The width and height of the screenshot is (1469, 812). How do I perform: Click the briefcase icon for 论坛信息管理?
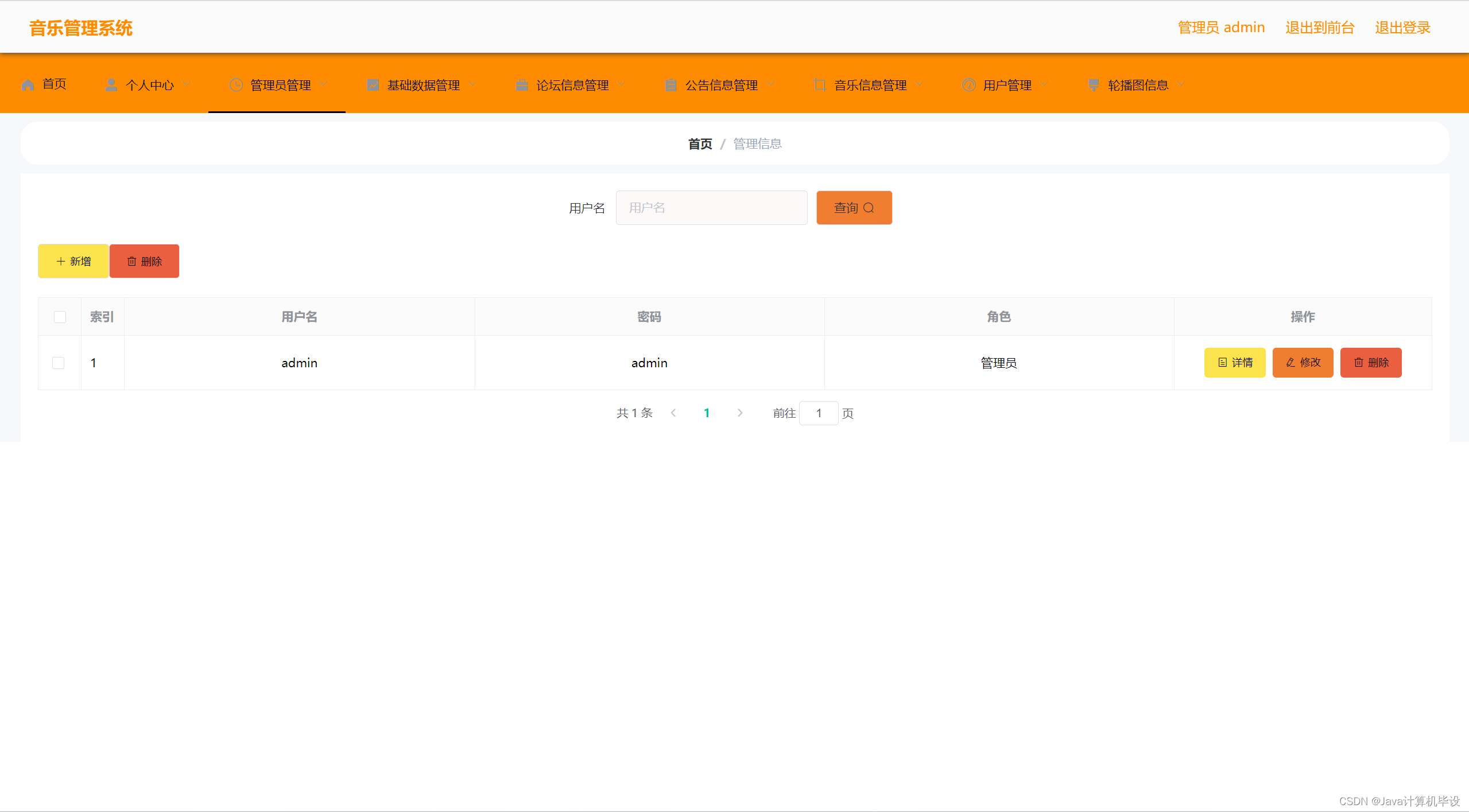coord(521,85)
